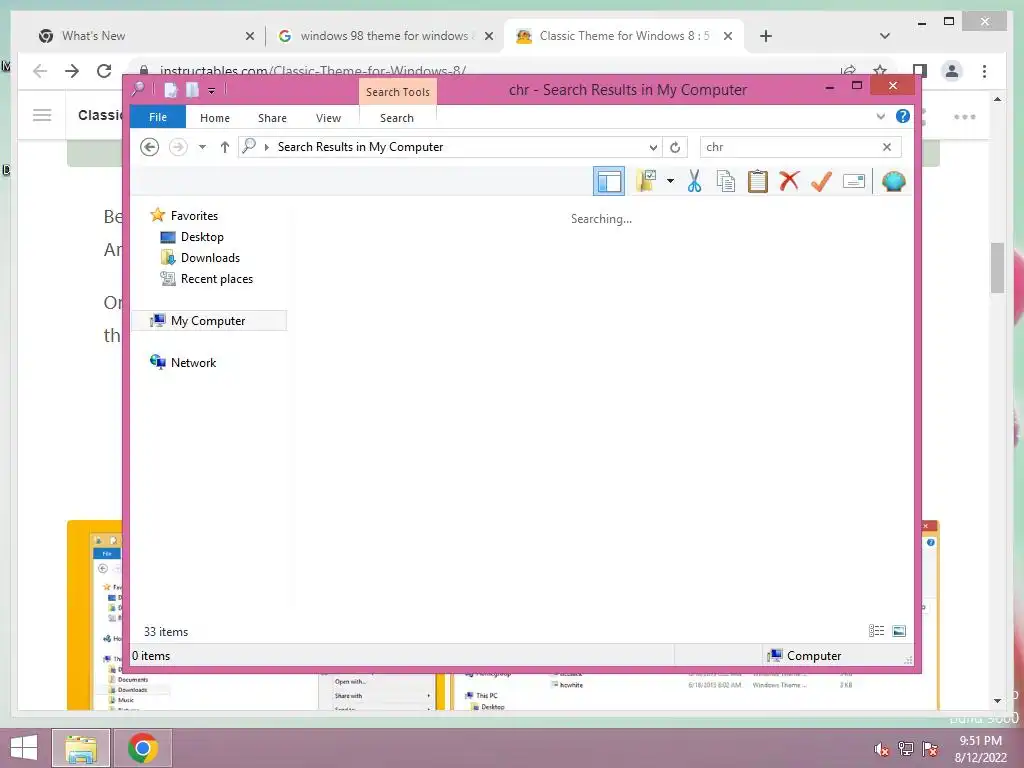1024x768 pixels.
Task: Switch to details view icon
Action: [876, 631]
